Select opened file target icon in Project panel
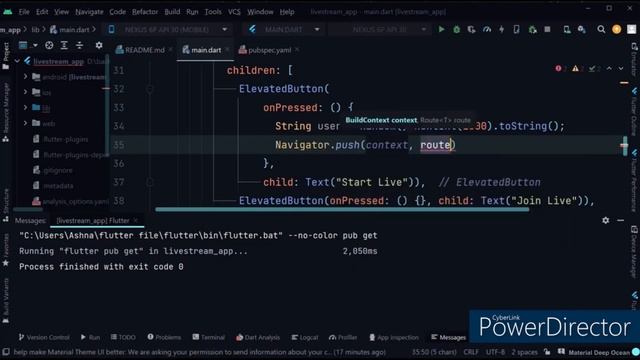The image size is (640, 360). [49, 45]
